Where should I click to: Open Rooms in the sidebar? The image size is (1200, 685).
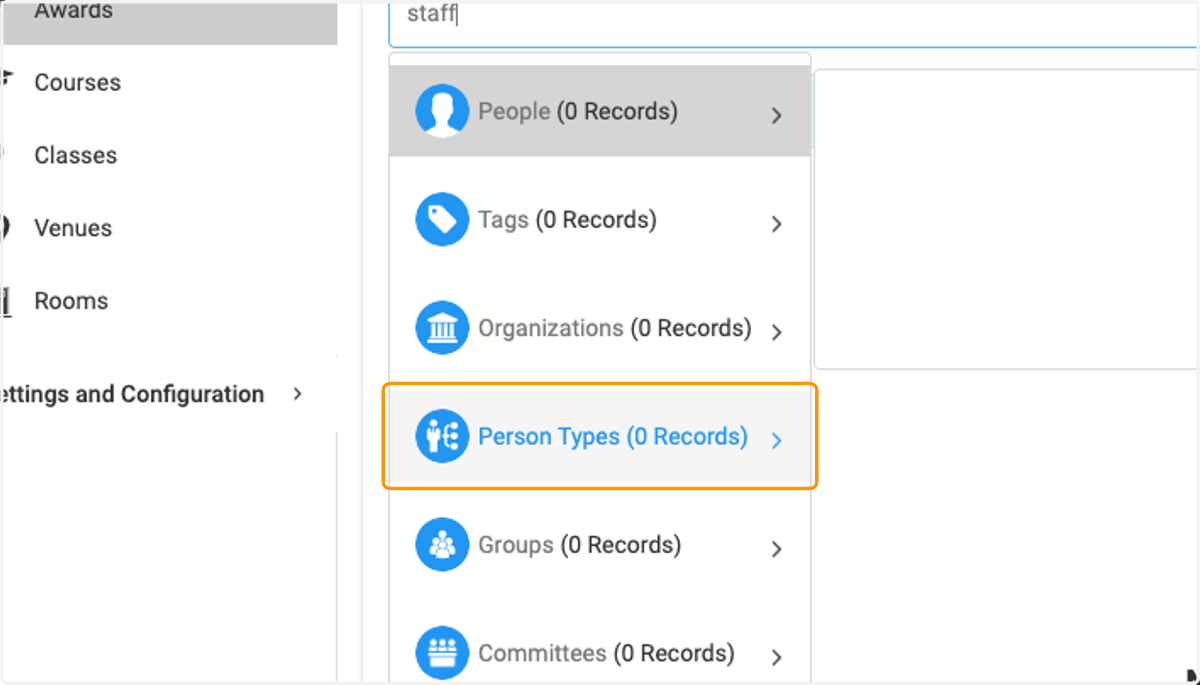click(x=71, y=301)
